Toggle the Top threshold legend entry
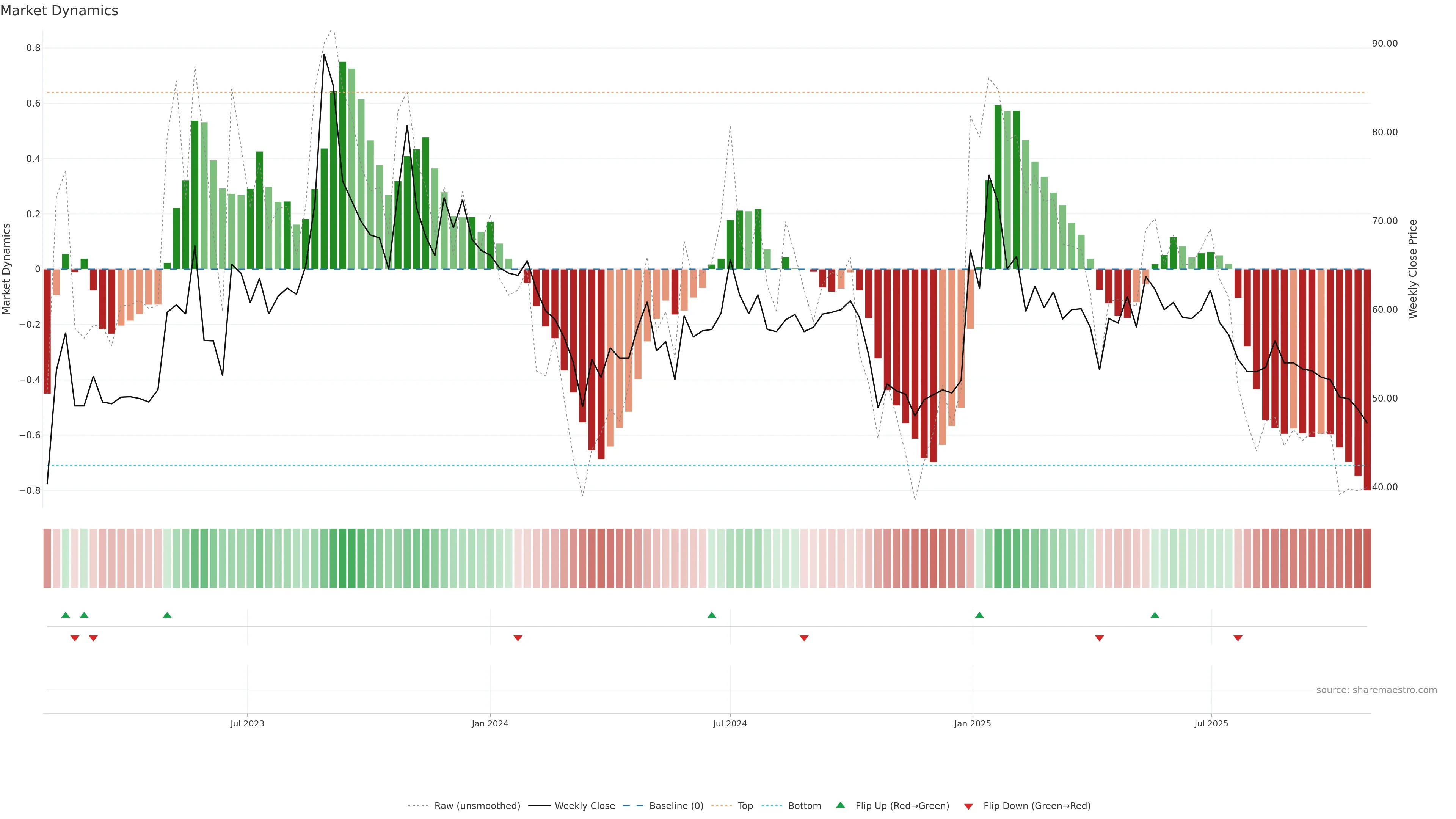 pyautogui.click(x=745, y=806)
